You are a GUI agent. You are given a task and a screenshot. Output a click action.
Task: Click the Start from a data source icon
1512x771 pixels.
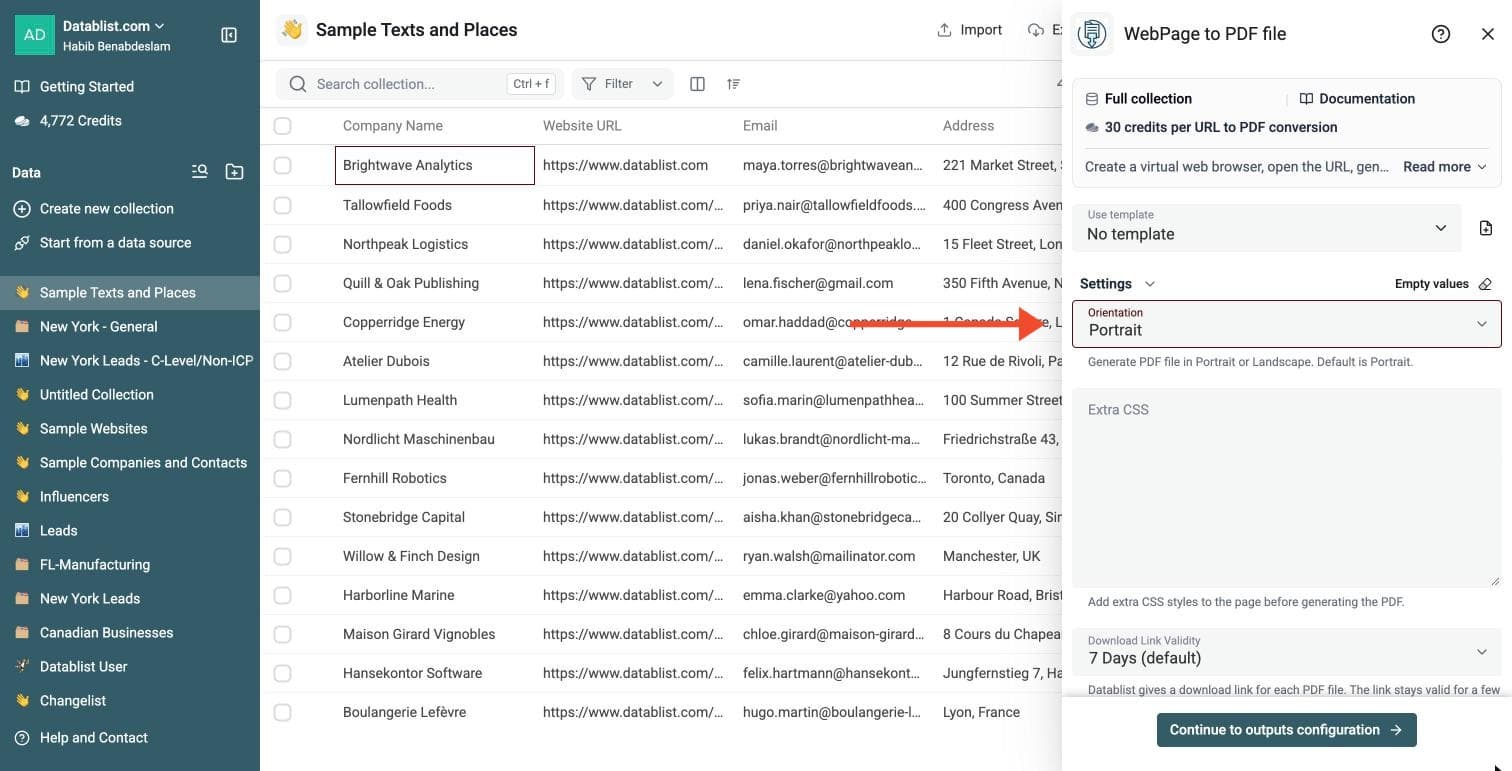(22, 243)
